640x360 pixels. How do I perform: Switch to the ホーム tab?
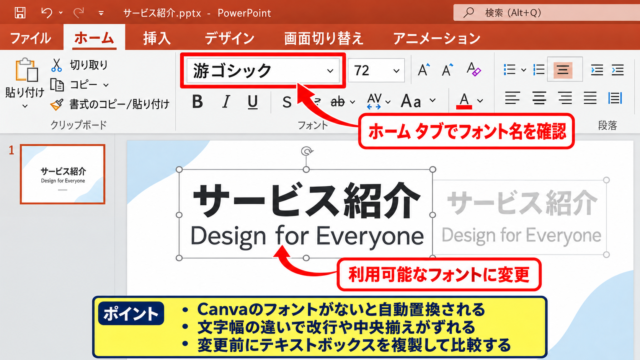(x=94, y=38)
